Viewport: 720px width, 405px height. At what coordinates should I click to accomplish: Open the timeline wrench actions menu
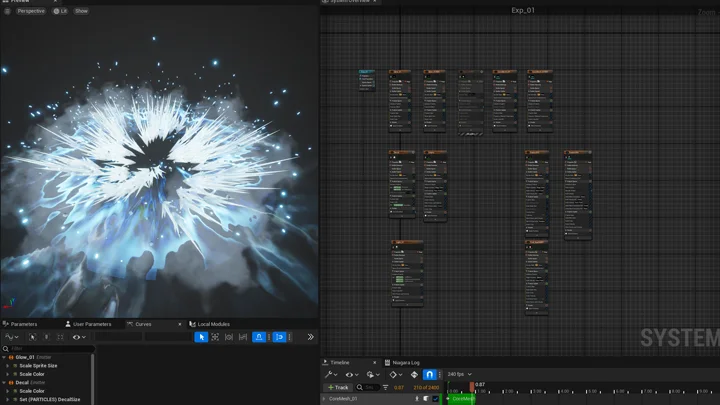point(331,375)
